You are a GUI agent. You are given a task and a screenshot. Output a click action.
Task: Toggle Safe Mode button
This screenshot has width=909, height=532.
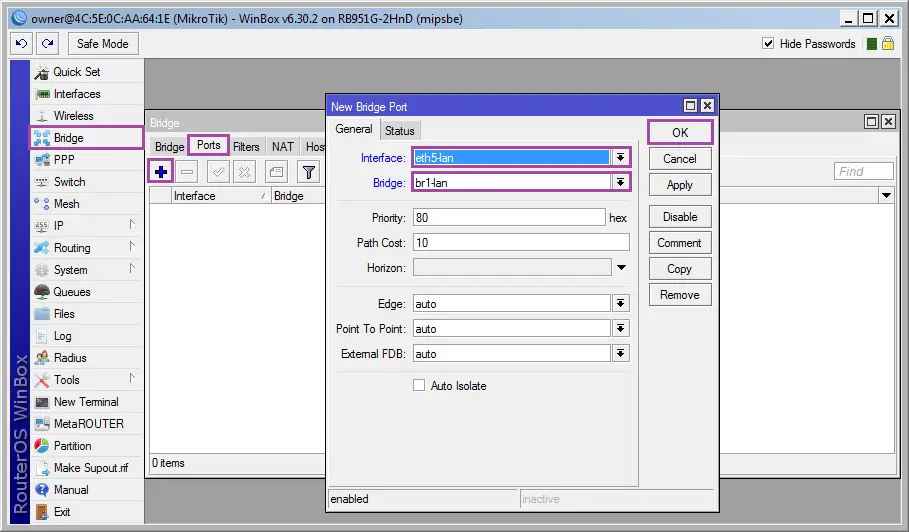pos(103,43)
